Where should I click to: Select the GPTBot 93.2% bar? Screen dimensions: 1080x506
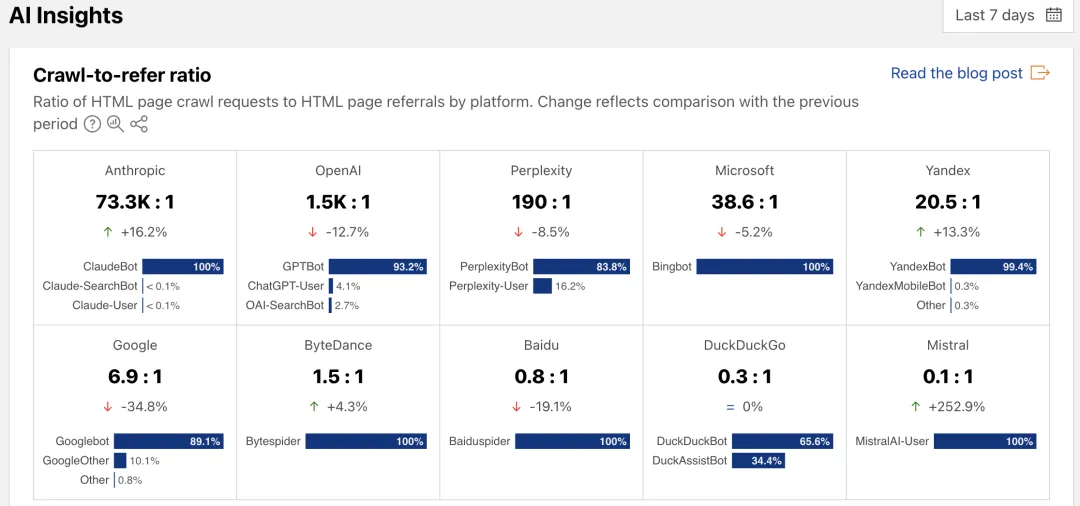click(377, 267)
